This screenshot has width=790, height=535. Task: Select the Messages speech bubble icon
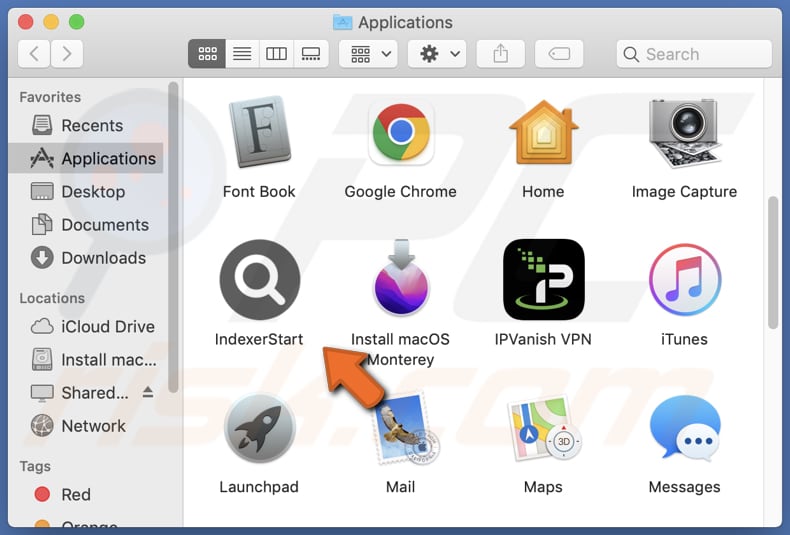(x=685, y=428)
